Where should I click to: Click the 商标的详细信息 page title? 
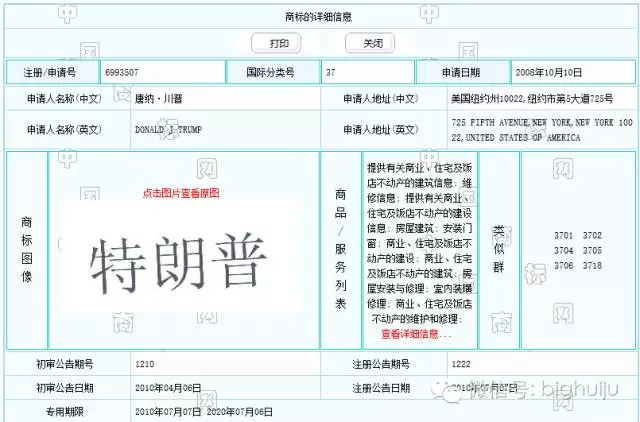coord(320,17)
